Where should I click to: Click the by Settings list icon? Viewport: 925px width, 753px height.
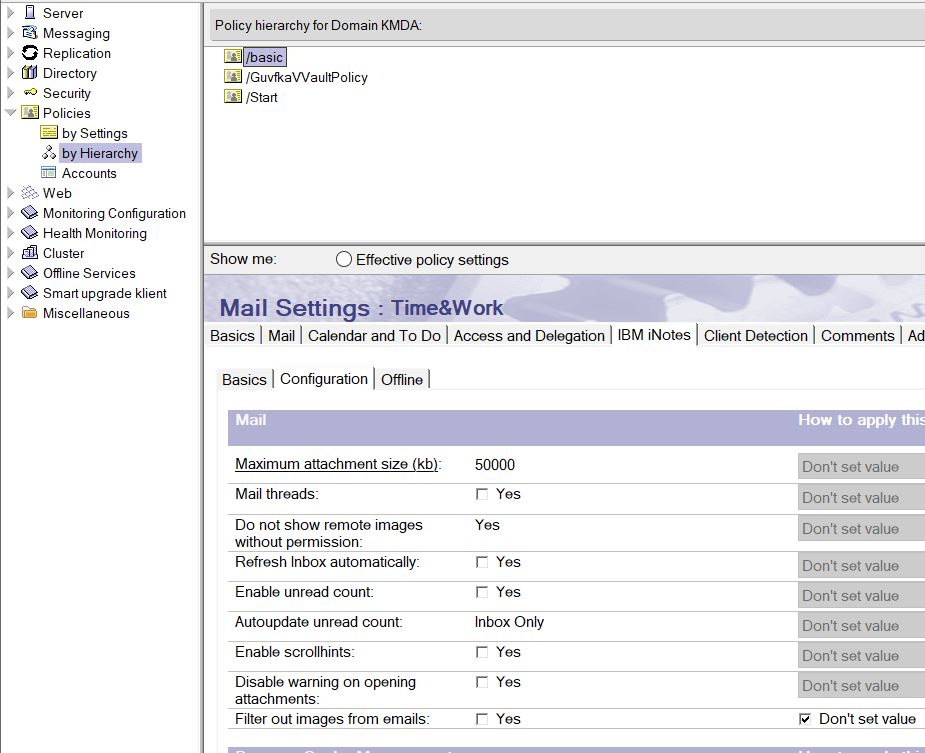click(49, 132)
